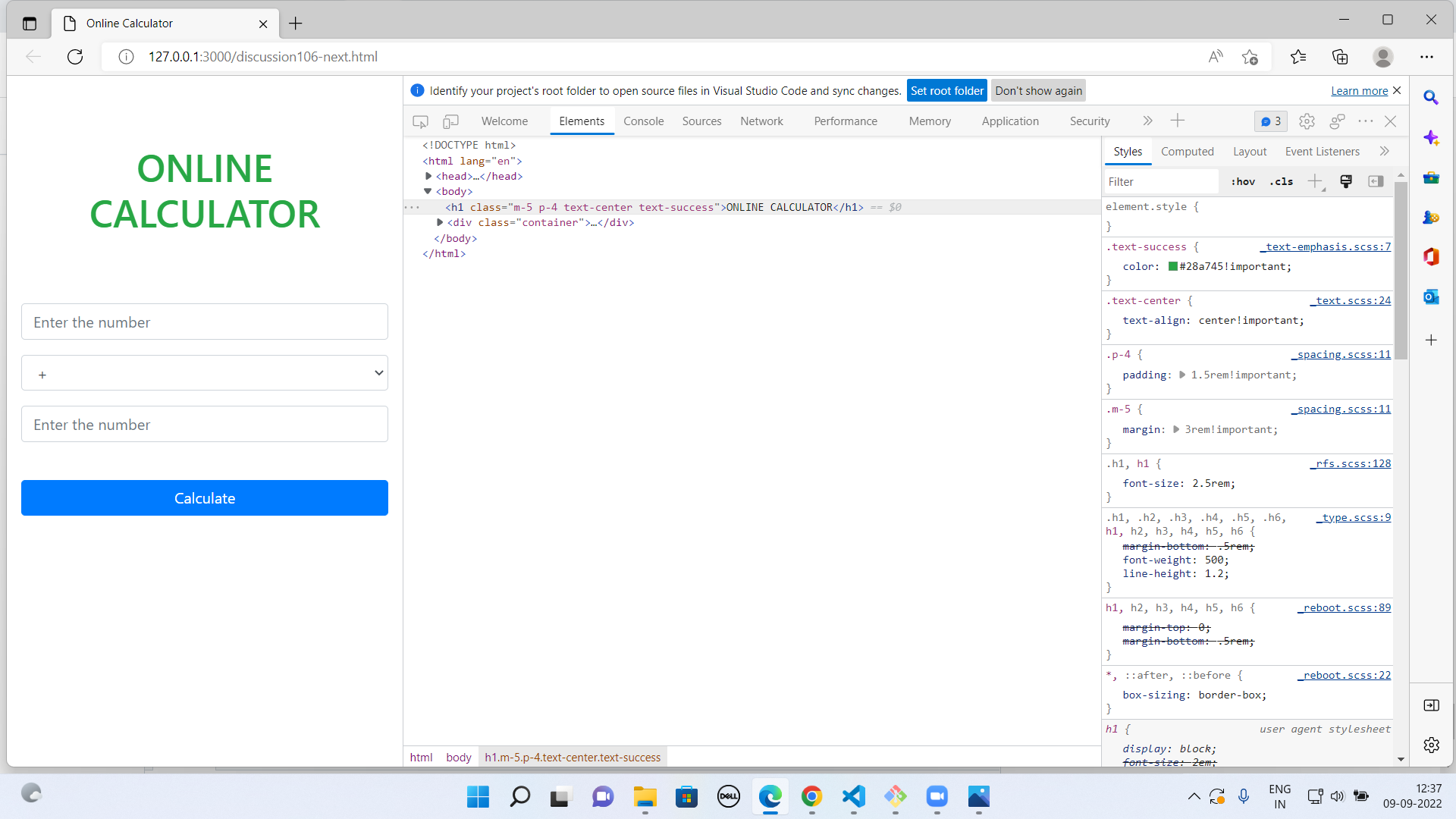Screen dimensions: 1456x819
Task: Add a new tool tab with plus
Action: pos(1178,121)
